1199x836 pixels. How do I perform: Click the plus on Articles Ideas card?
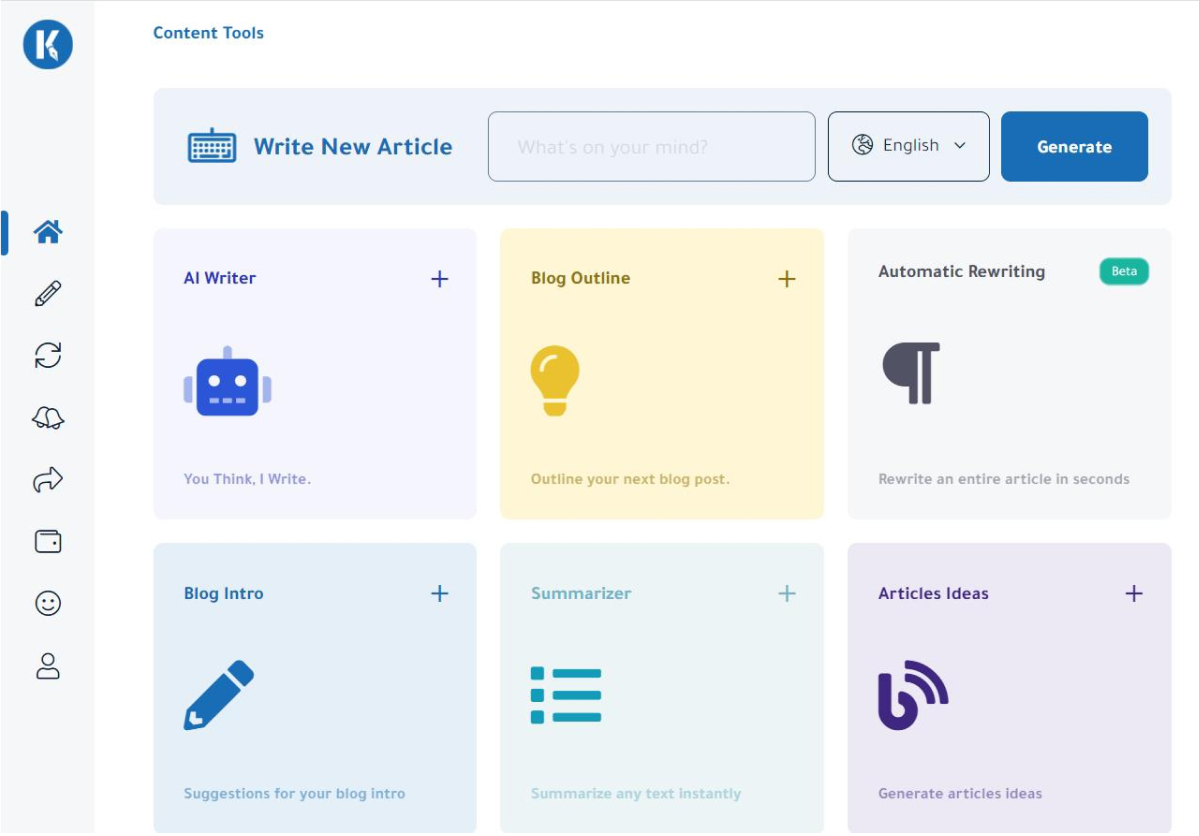(x=1134, y=594)
